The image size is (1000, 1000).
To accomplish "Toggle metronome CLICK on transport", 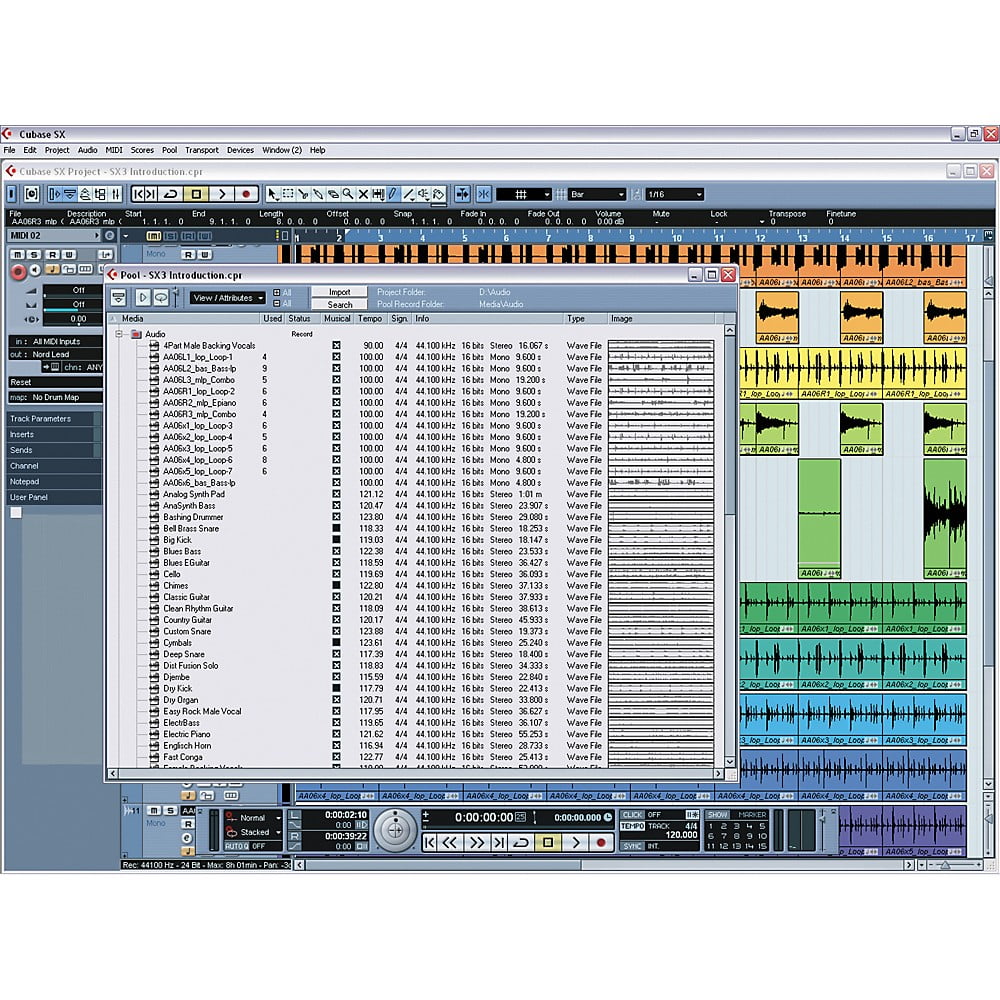I will (632, 815).
